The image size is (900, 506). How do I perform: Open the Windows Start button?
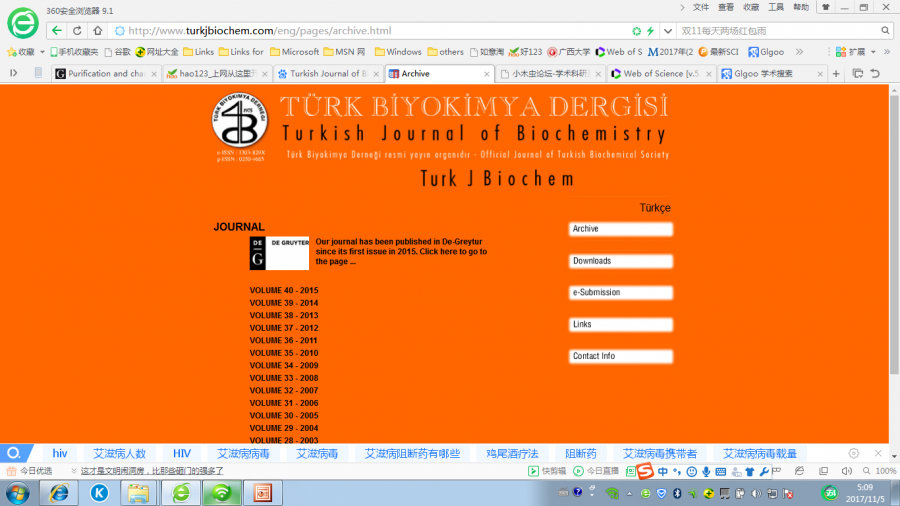pos(18,493)
